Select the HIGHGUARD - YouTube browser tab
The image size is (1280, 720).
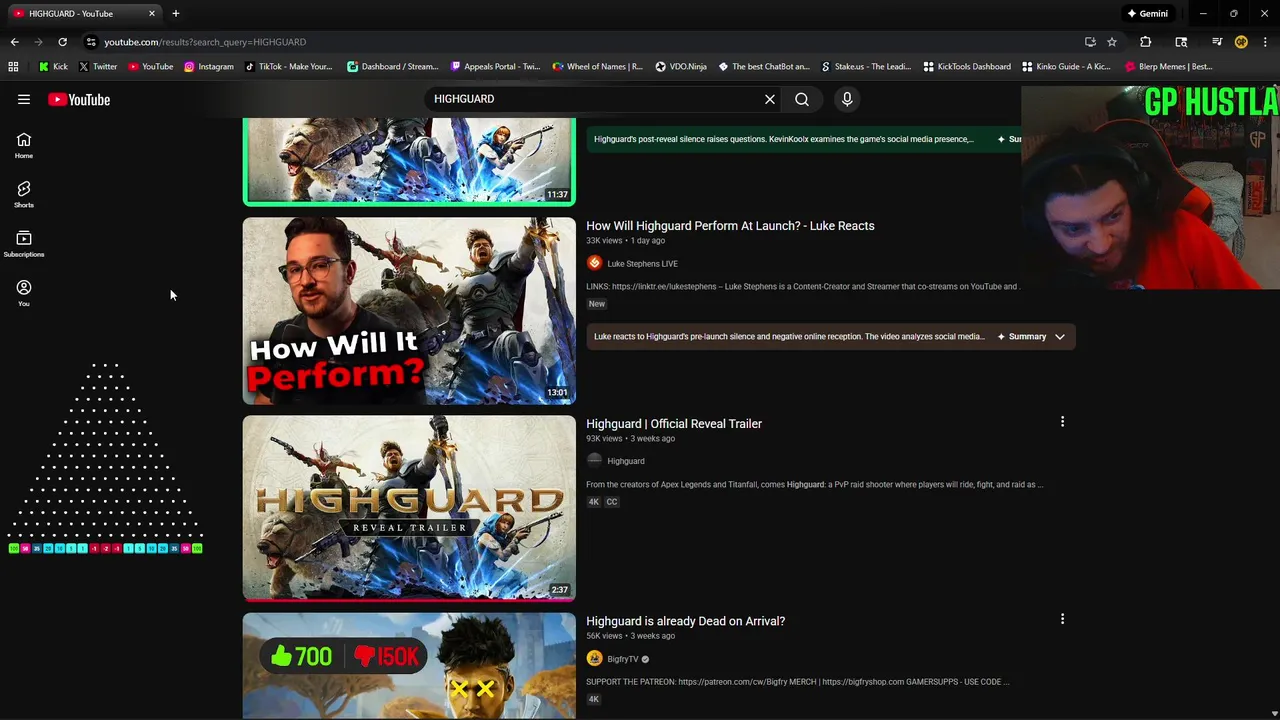[86, 14]
